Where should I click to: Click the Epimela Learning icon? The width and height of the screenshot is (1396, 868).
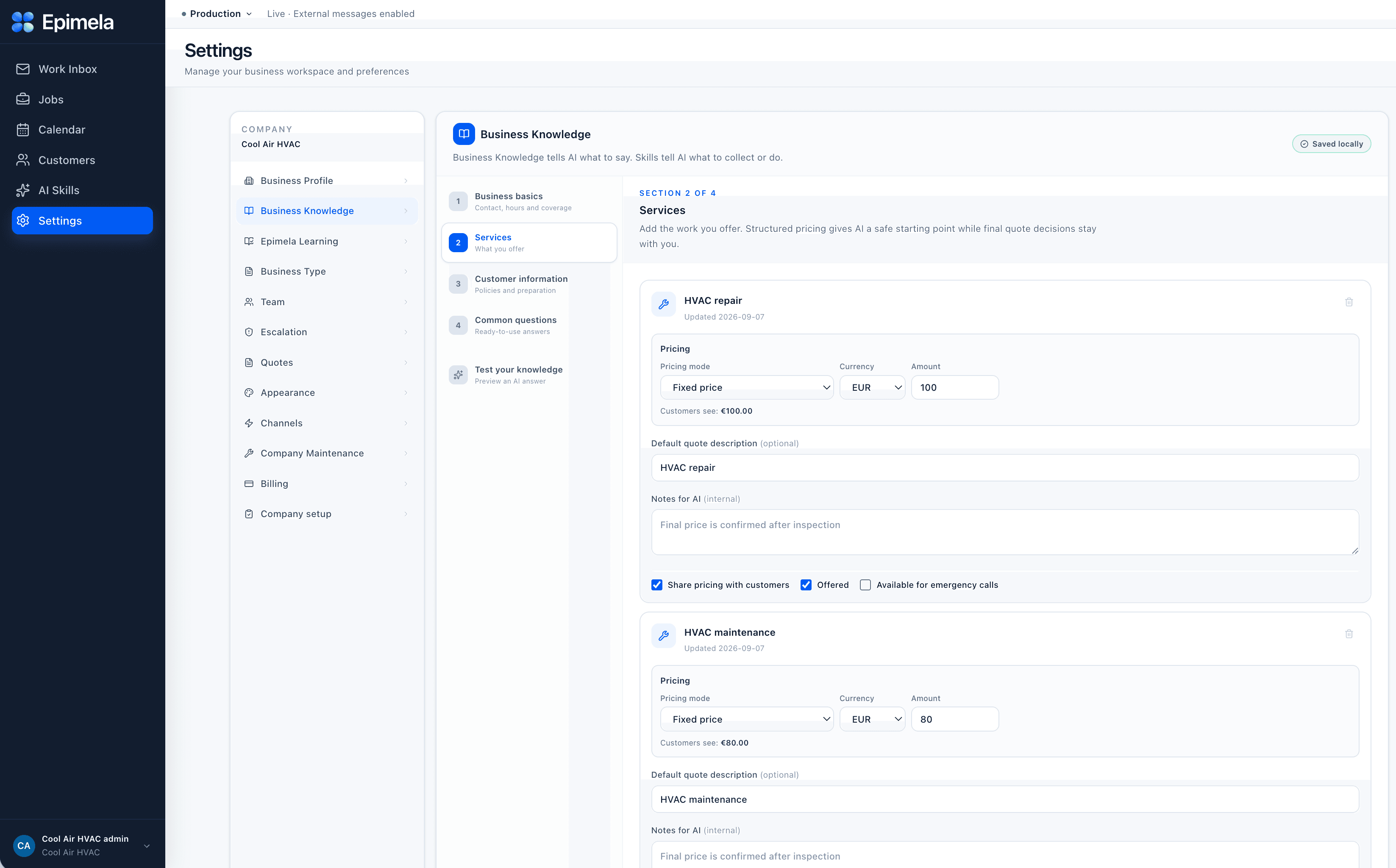248,241
